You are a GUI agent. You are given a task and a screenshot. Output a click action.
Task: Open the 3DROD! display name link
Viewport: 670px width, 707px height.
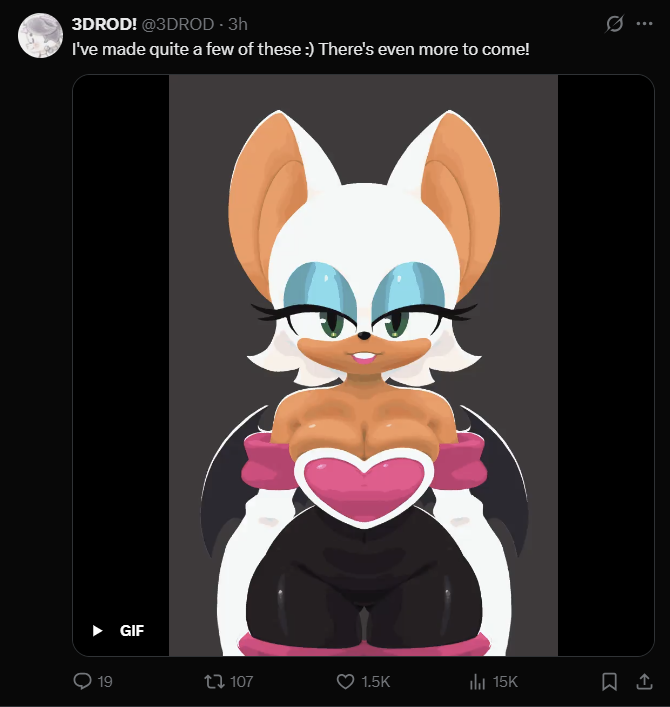(104, 24)
